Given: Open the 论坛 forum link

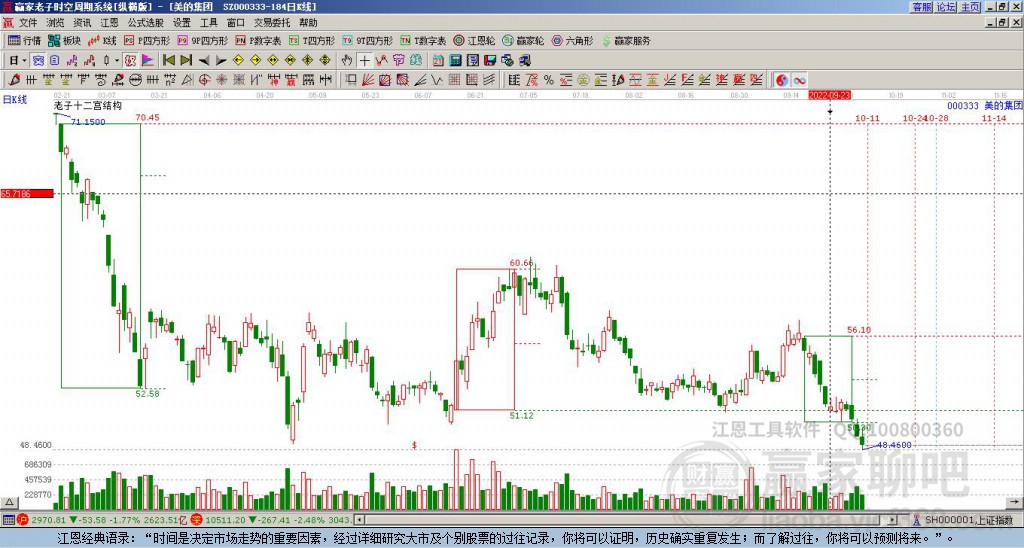Looking at the screenshot, I should pyautogui.click(x=946, y=7).
